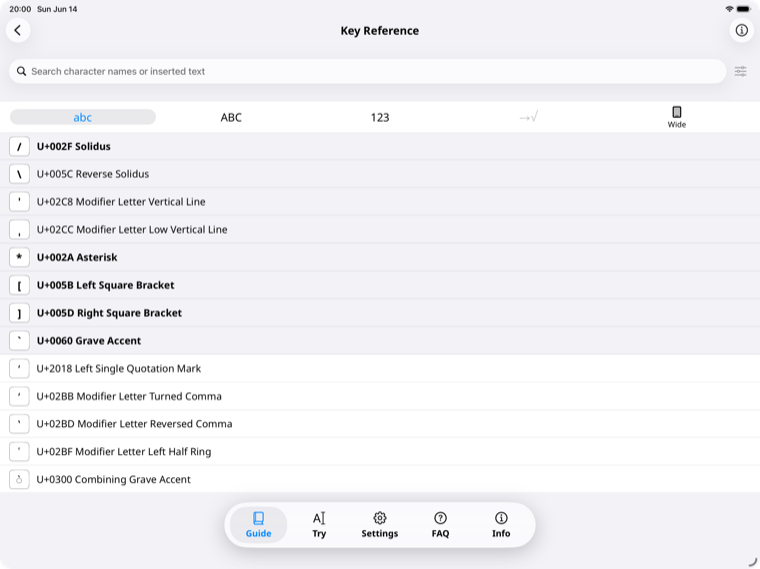Select the 'U+0060 Grave Accent' text
The image size is (760, 569).
click(89, 341)
